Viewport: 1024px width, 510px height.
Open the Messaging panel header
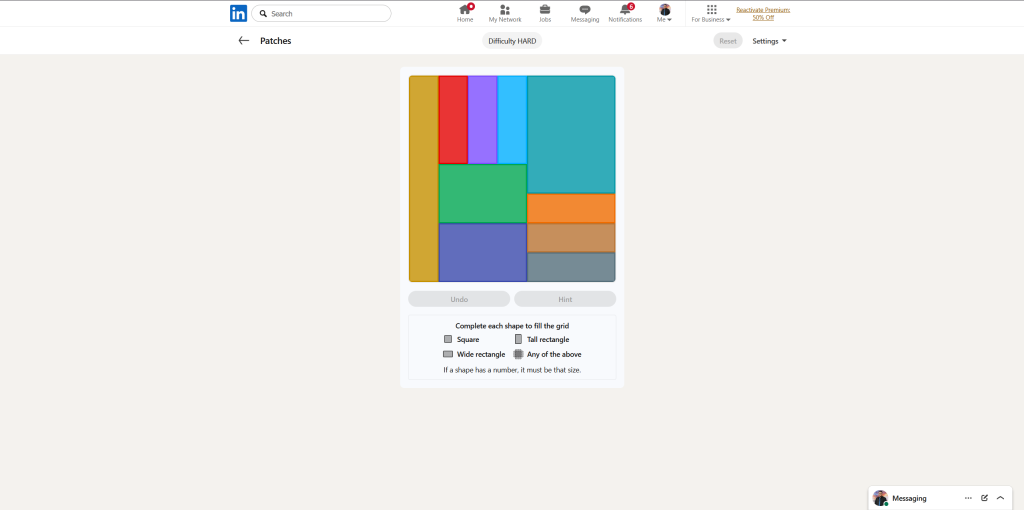coord(940,498)
